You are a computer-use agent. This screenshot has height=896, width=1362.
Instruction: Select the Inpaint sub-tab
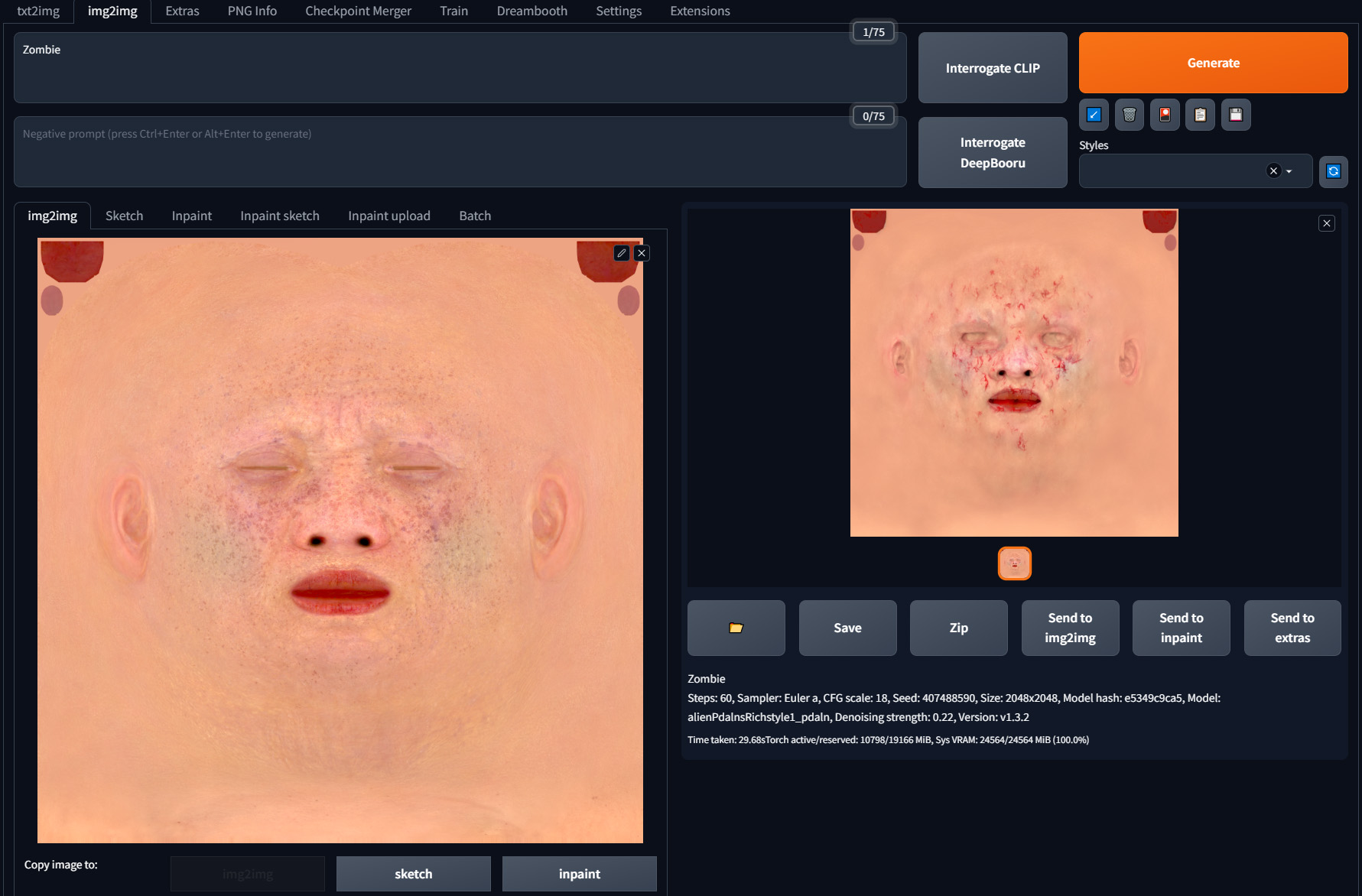(x=191, y=216)
